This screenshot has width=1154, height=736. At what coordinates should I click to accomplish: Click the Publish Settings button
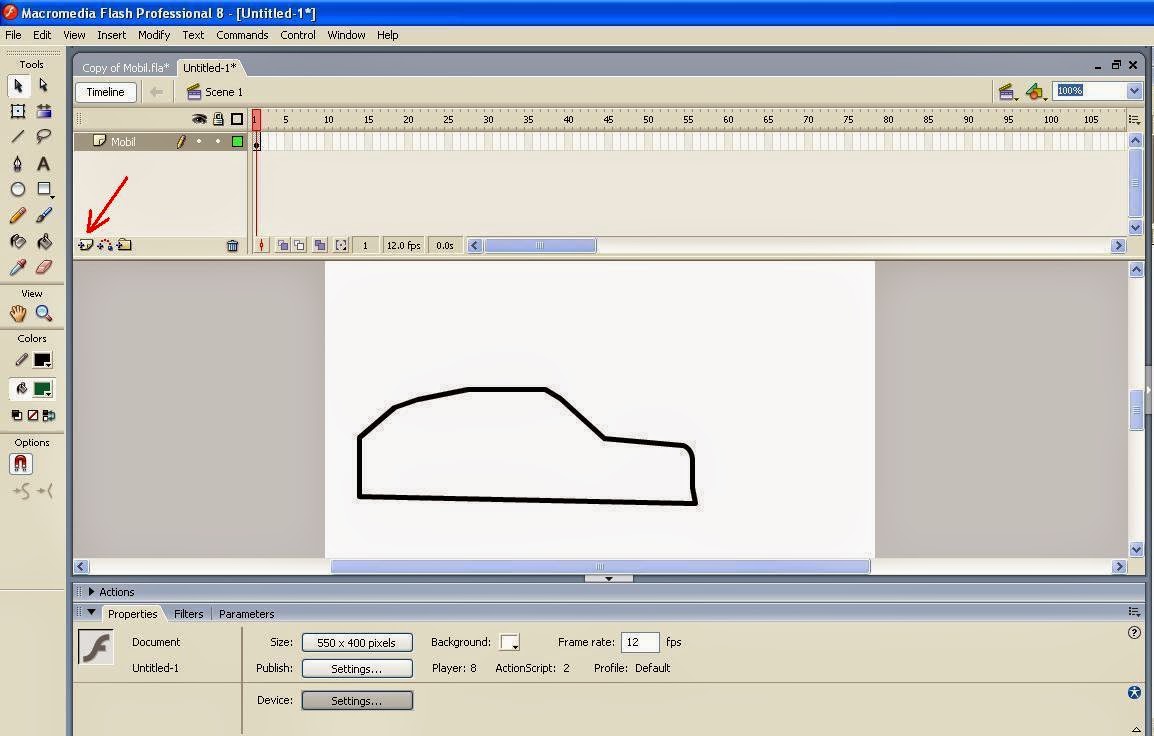(357, 668)
